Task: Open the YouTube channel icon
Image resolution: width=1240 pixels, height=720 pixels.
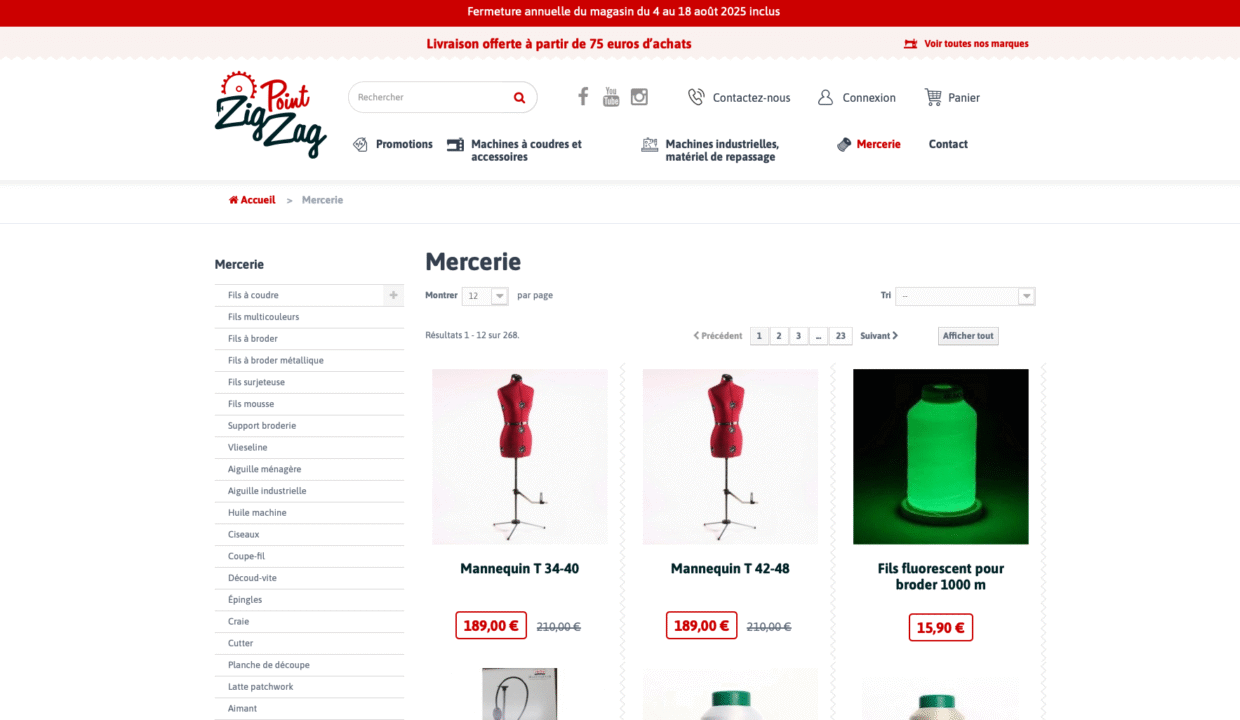Action: (x=611, y=97)
